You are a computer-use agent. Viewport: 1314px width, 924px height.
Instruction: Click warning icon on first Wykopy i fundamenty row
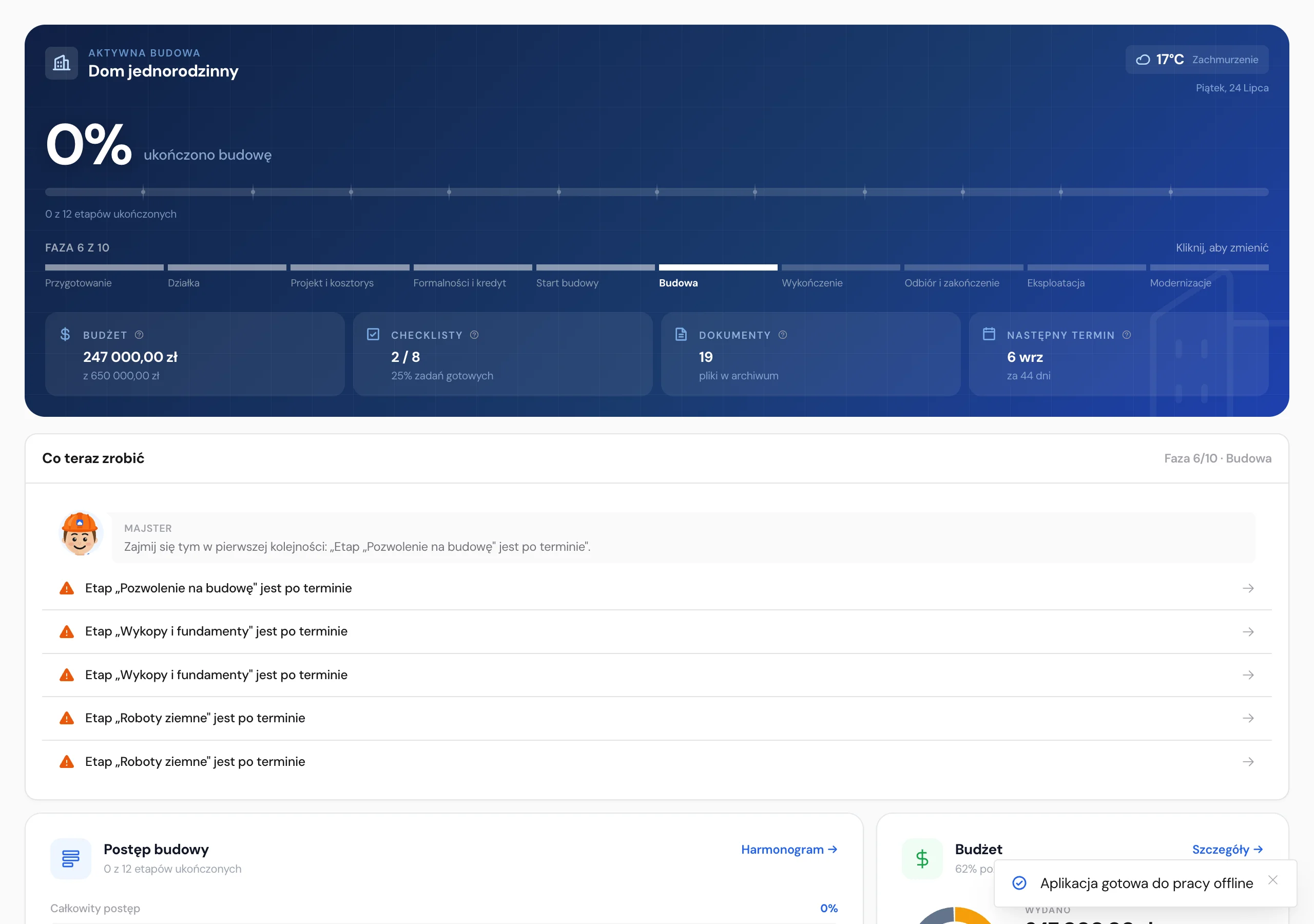tap(67, 632)
